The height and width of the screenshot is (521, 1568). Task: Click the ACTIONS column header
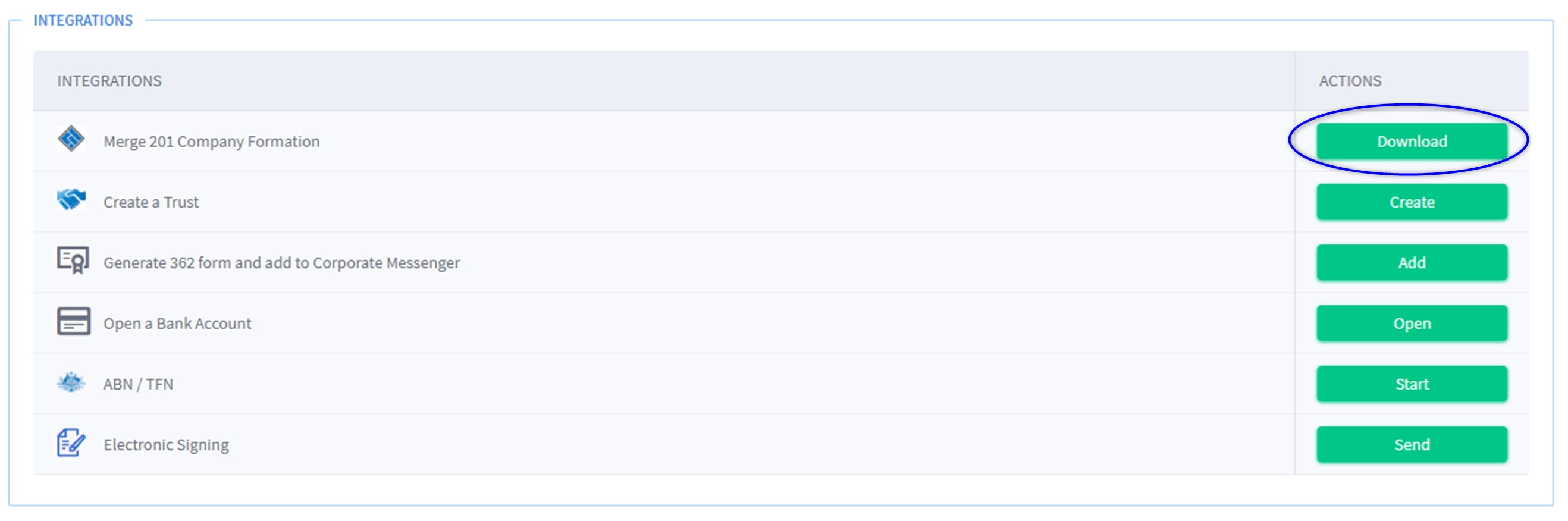click(1350, 81)
